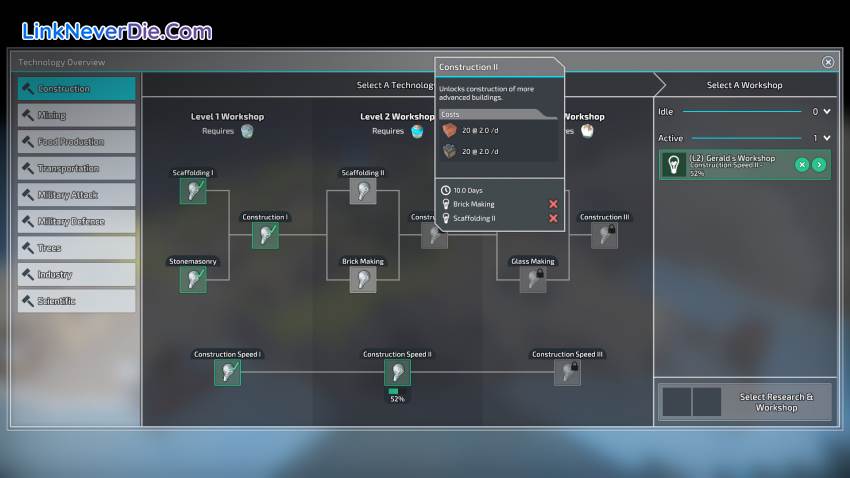Screen dimensions: 850x478
Task: Click the Construction Speed II progress bar
Action: pyautogui.click(x=393, y=391)
